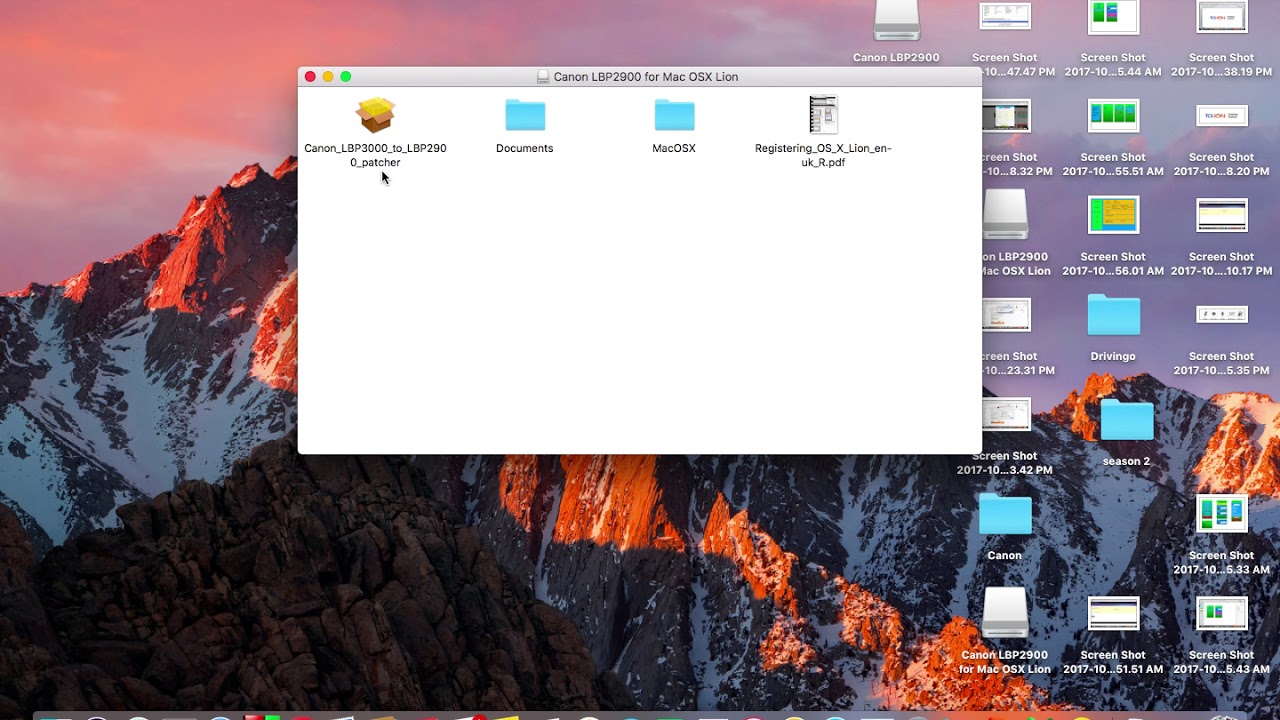Select Screen Shot ending 47.47 PM on desktop
Screen dimensions: 1280x720
1005,17
